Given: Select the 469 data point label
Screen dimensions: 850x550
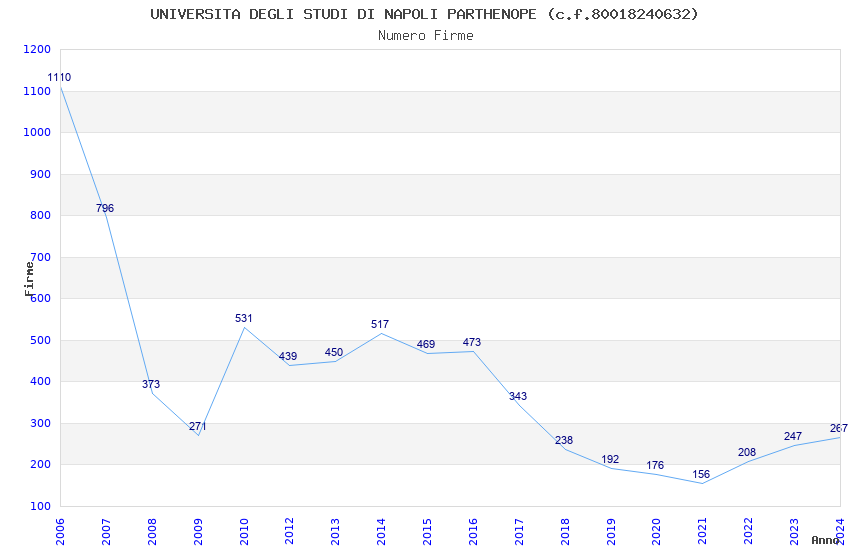Looking at the screenshot, I should tap(426, 344).
